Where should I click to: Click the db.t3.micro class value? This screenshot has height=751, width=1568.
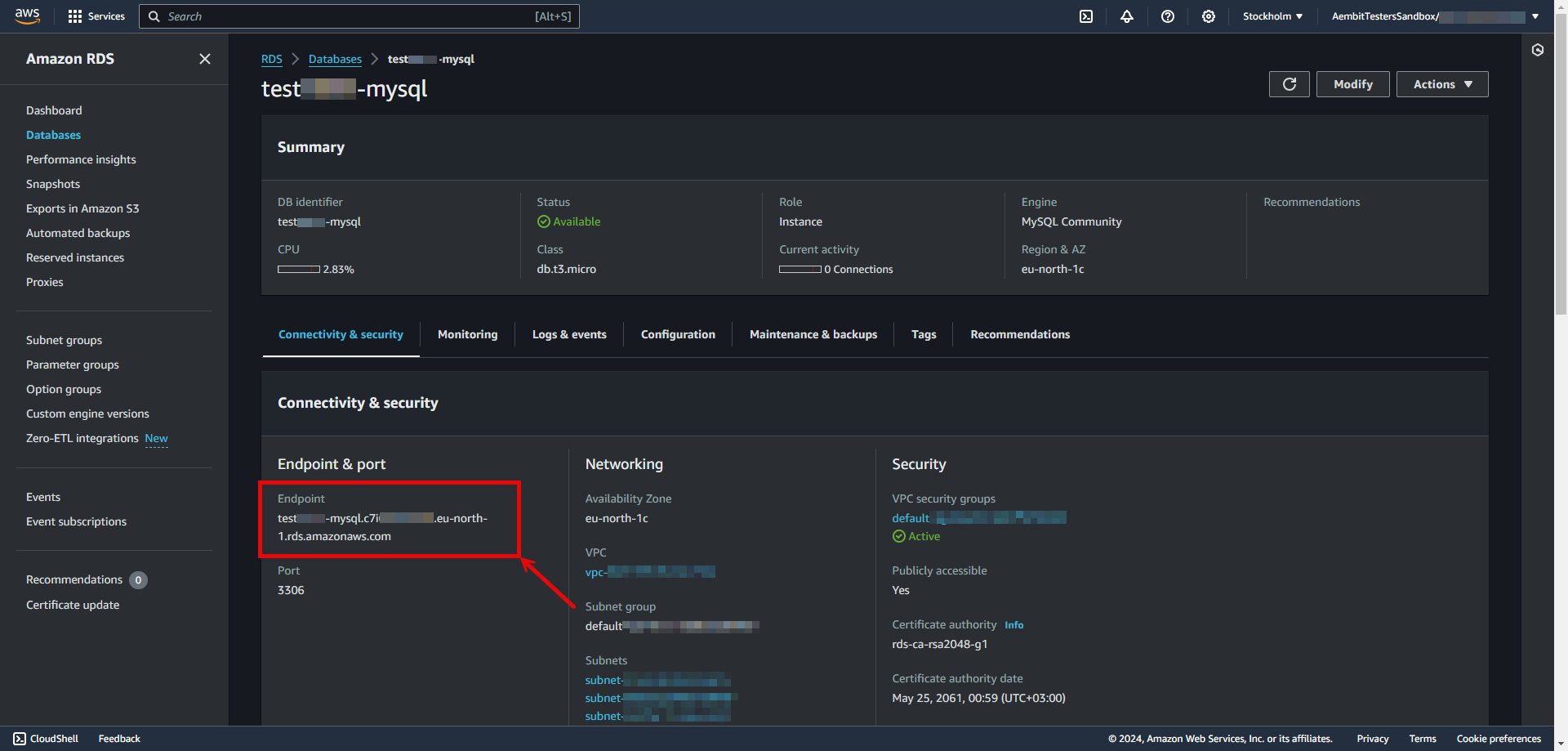566,269
